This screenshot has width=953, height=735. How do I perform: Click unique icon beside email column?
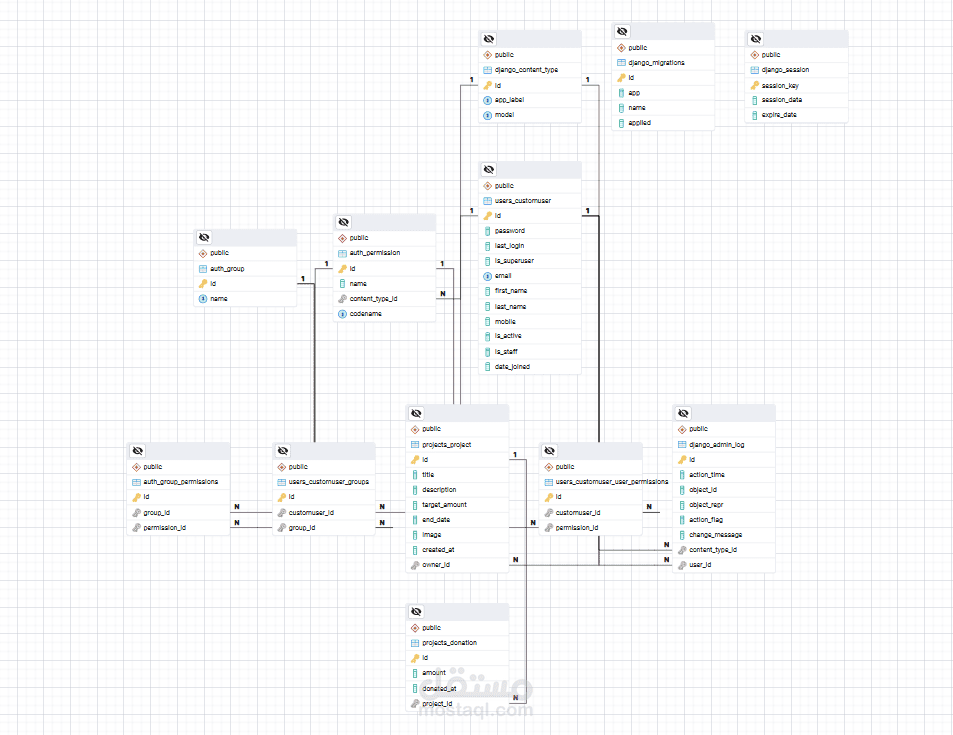[x=487, y=276]
